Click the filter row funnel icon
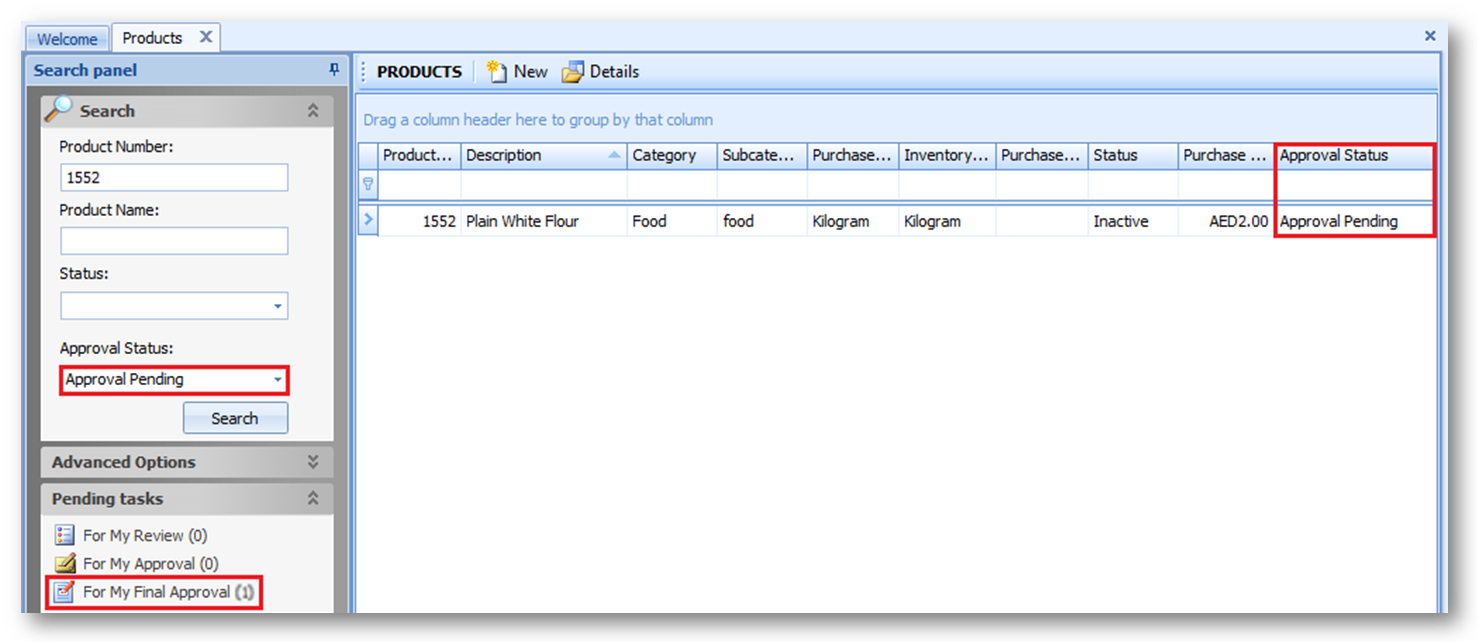1477x642 pixels. 368,185
